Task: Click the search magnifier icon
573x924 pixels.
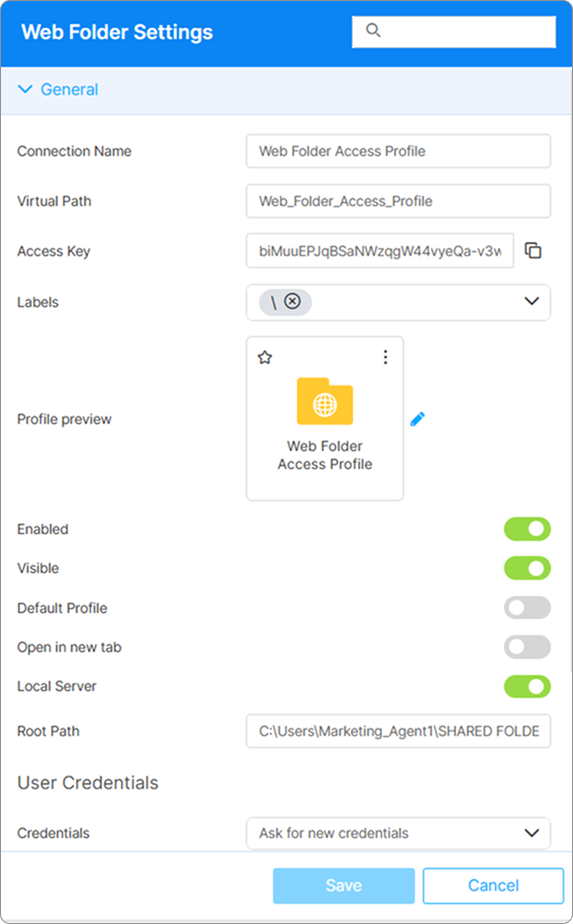Action: pos(373,30)
